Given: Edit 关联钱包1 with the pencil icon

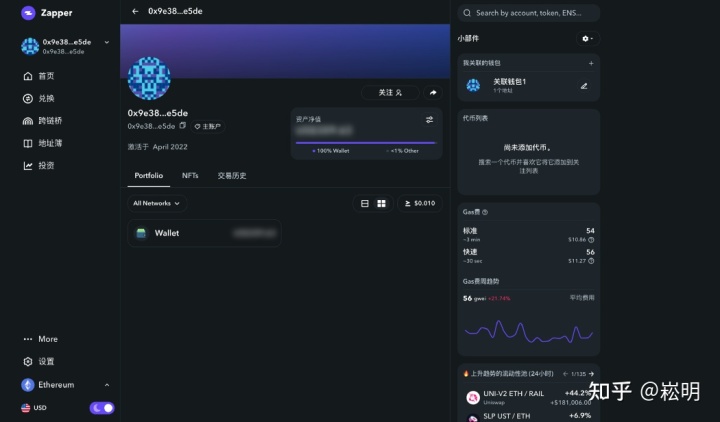Looking at the screenshot, I should (584, 86).
